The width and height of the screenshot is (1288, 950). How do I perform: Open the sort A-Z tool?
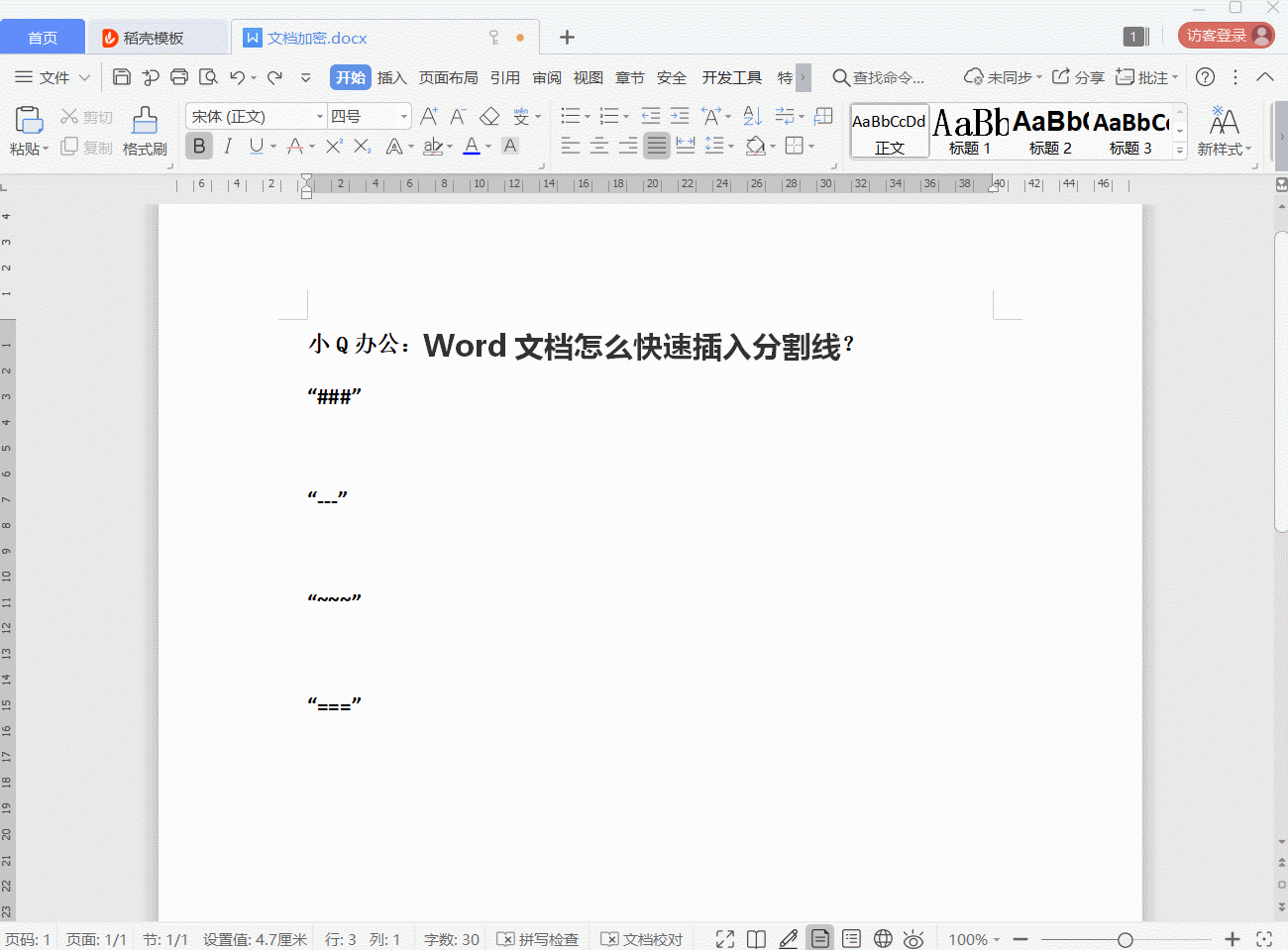[x=753, y=116]
